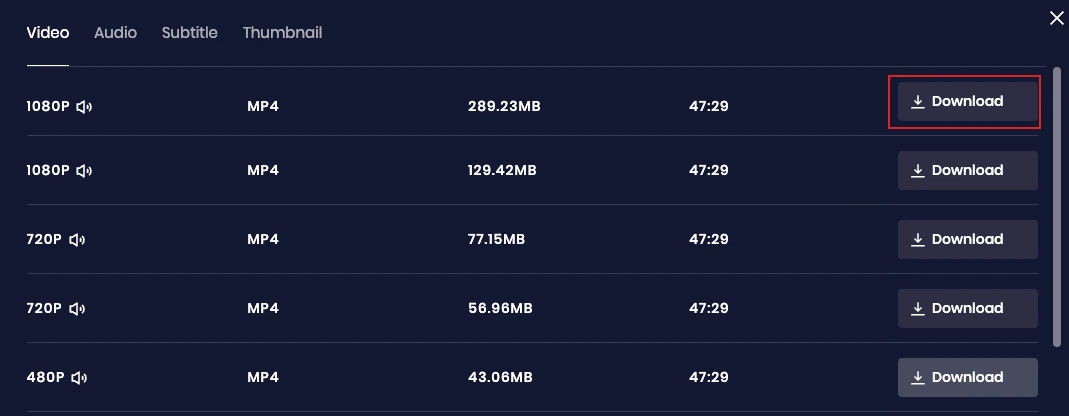Click the 1080P label on the first row
The width and height of the screenshot is (1069, 416).
[x=48, y=102]
